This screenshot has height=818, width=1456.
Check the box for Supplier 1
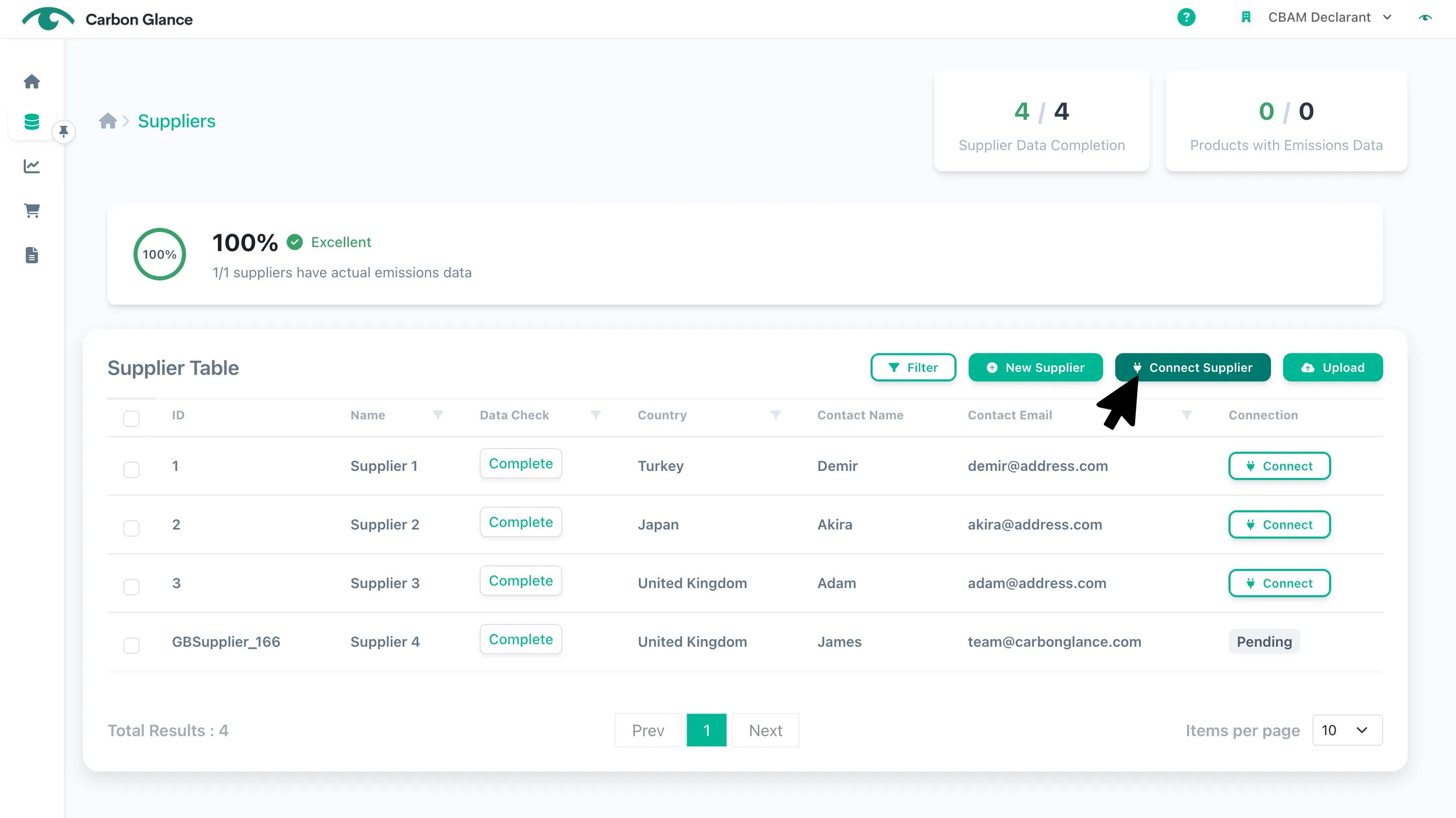(x=131, y=469)
